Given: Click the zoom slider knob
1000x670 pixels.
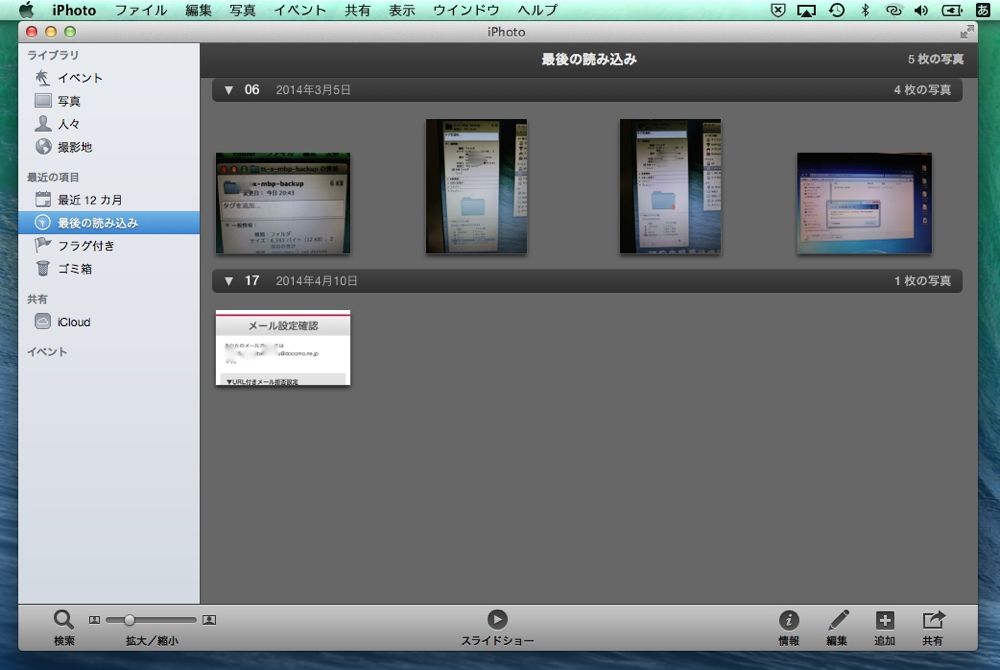Looking at the screenshot, I should pos(129,620).
